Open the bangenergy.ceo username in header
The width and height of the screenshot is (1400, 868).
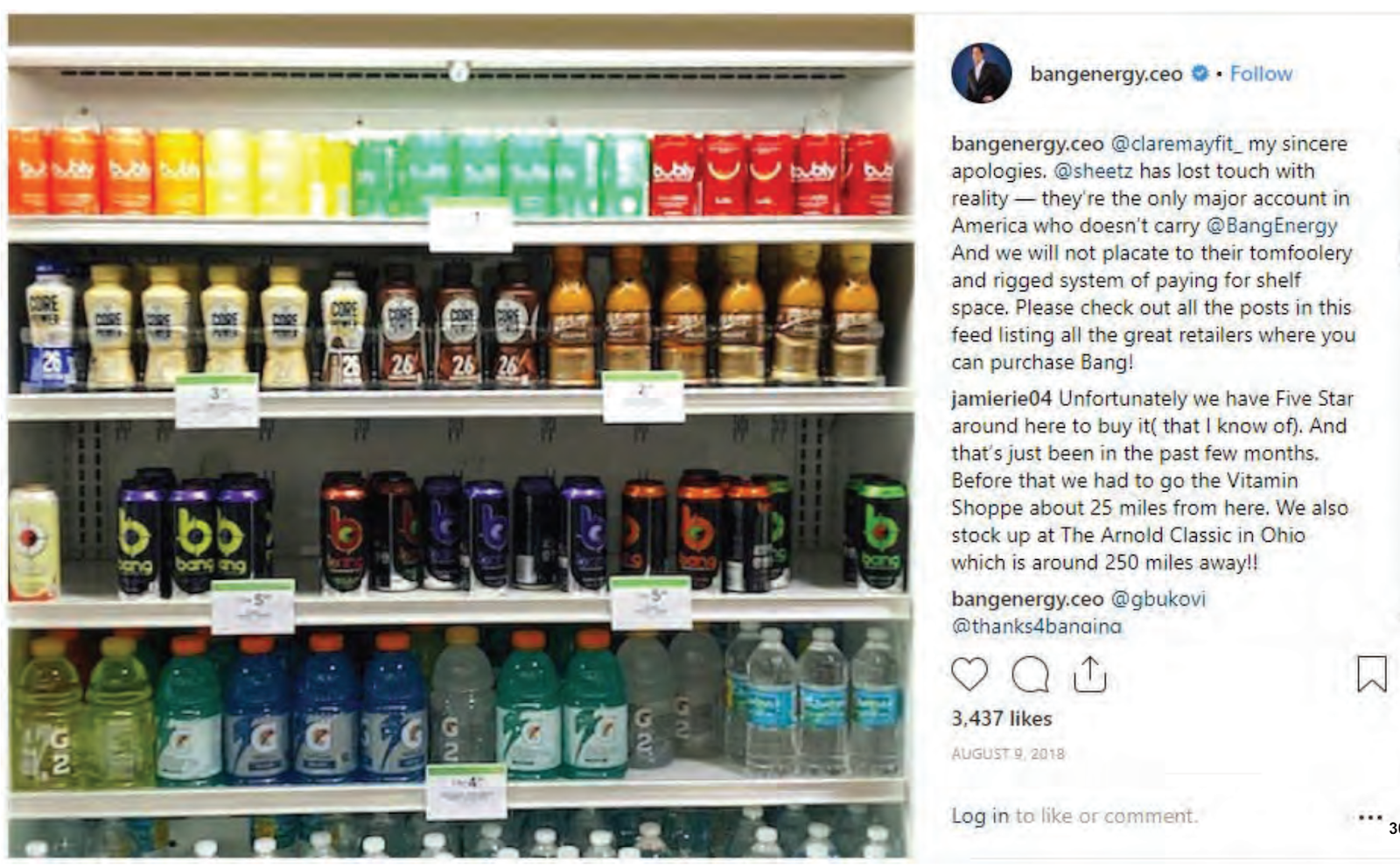point(1106,73)
